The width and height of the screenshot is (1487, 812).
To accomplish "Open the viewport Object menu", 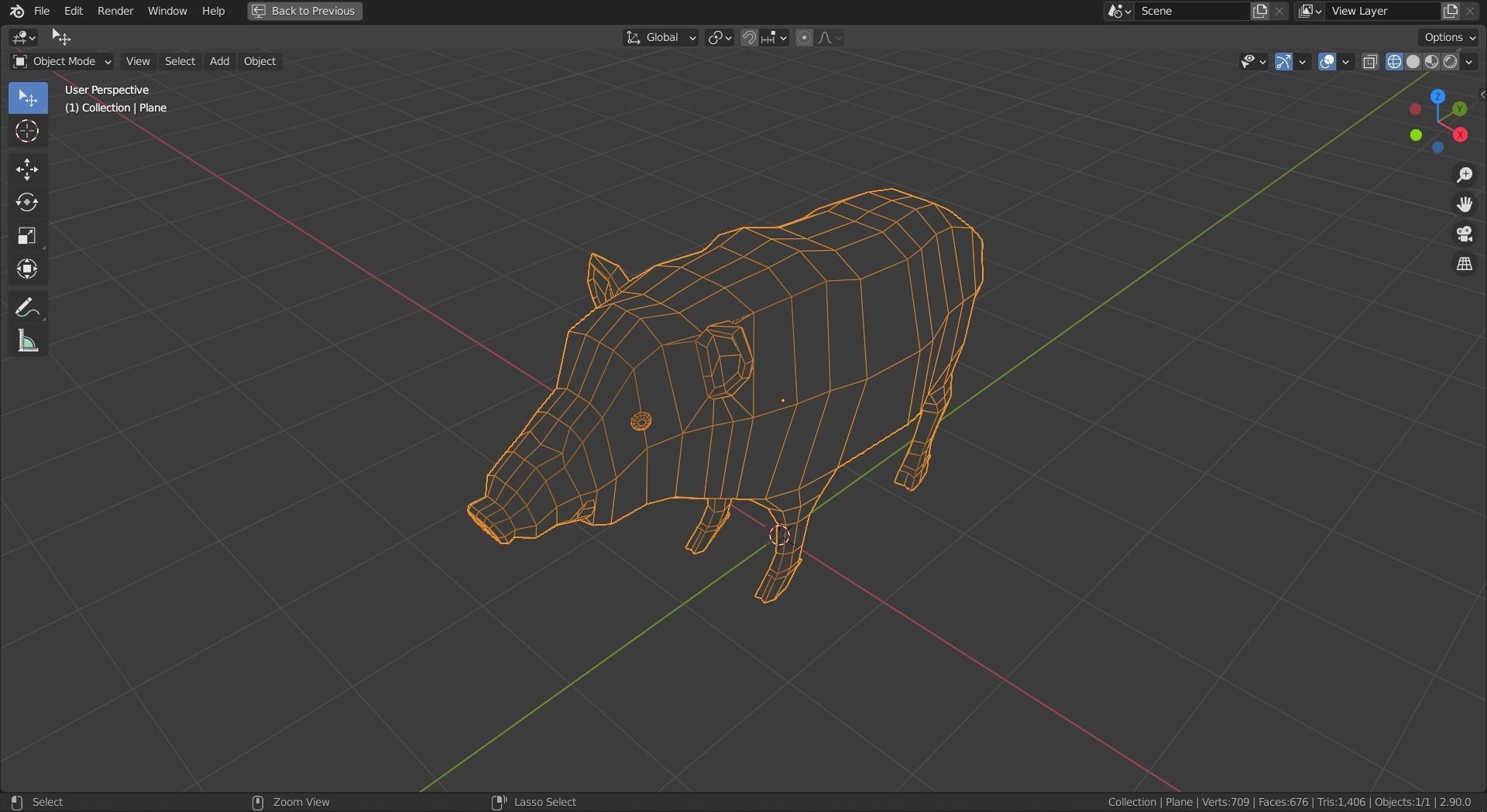I will 259,61.
